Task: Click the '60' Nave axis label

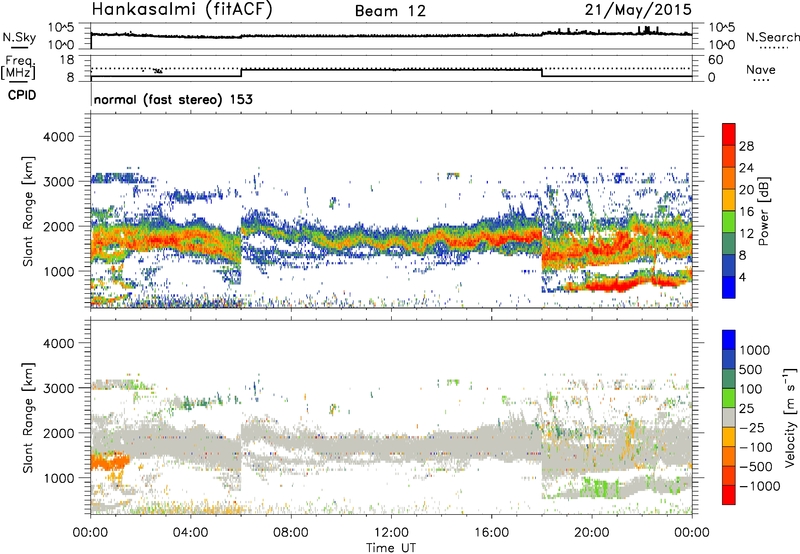Action: pos(715,60)
